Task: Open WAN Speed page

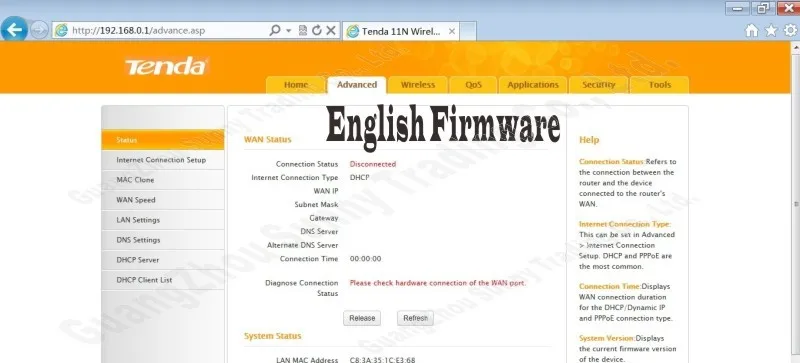Action: (163, 200)
